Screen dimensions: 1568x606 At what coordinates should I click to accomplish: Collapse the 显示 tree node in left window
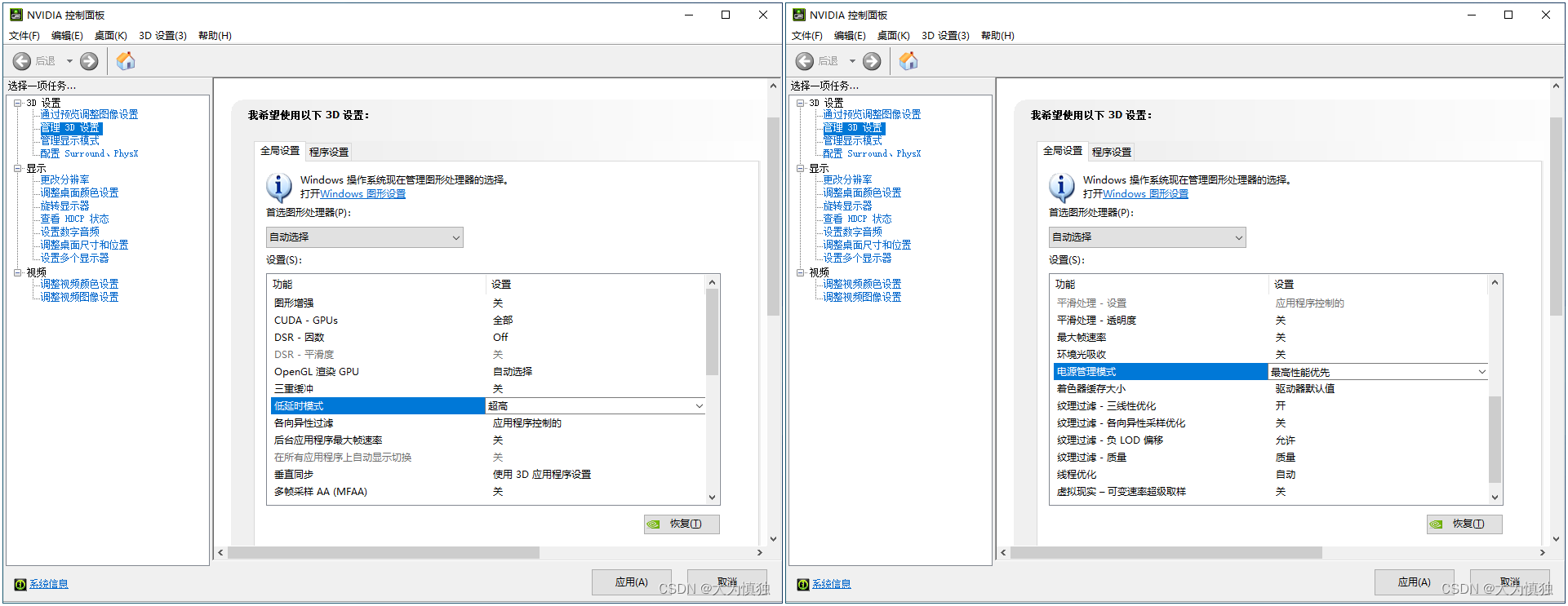pyautogui.click(x=17, y=169)
